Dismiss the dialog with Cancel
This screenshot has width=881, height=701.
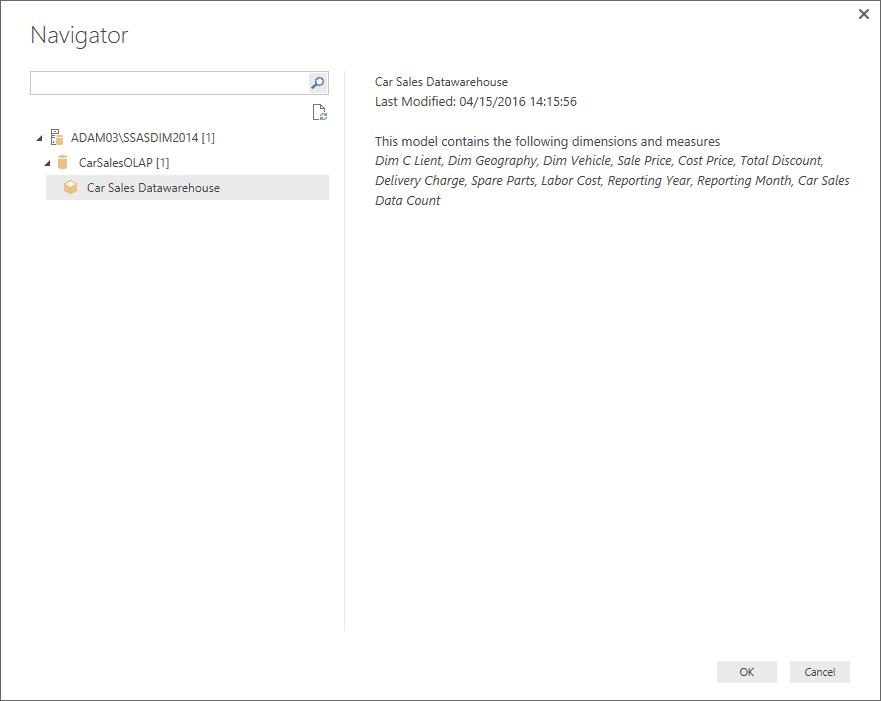(x=820, y=672)
